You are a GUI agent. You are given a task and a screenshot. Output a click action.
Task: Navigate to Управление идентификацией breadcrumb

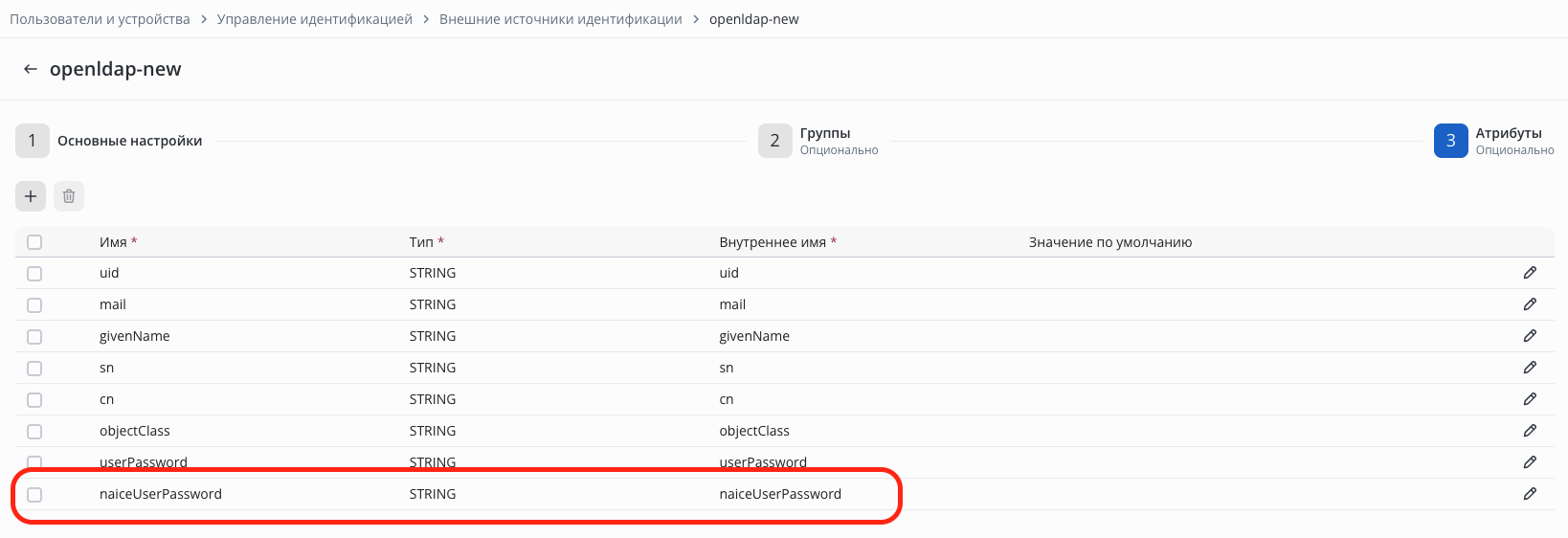pyautogui.click(x=314, y=19)
